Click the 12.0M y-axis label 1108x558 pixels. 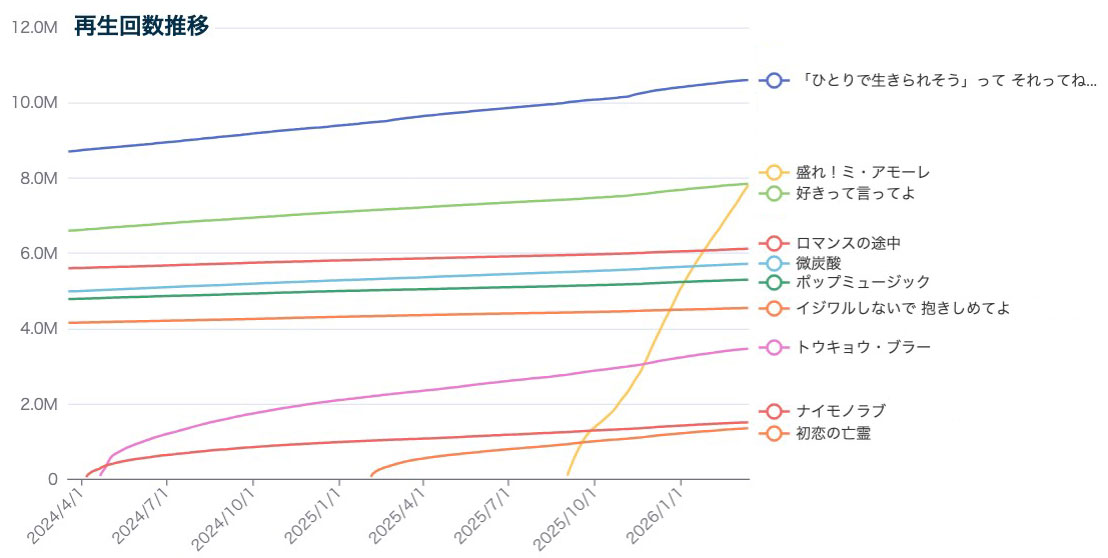pyautogui.click(x=33, y=27)
